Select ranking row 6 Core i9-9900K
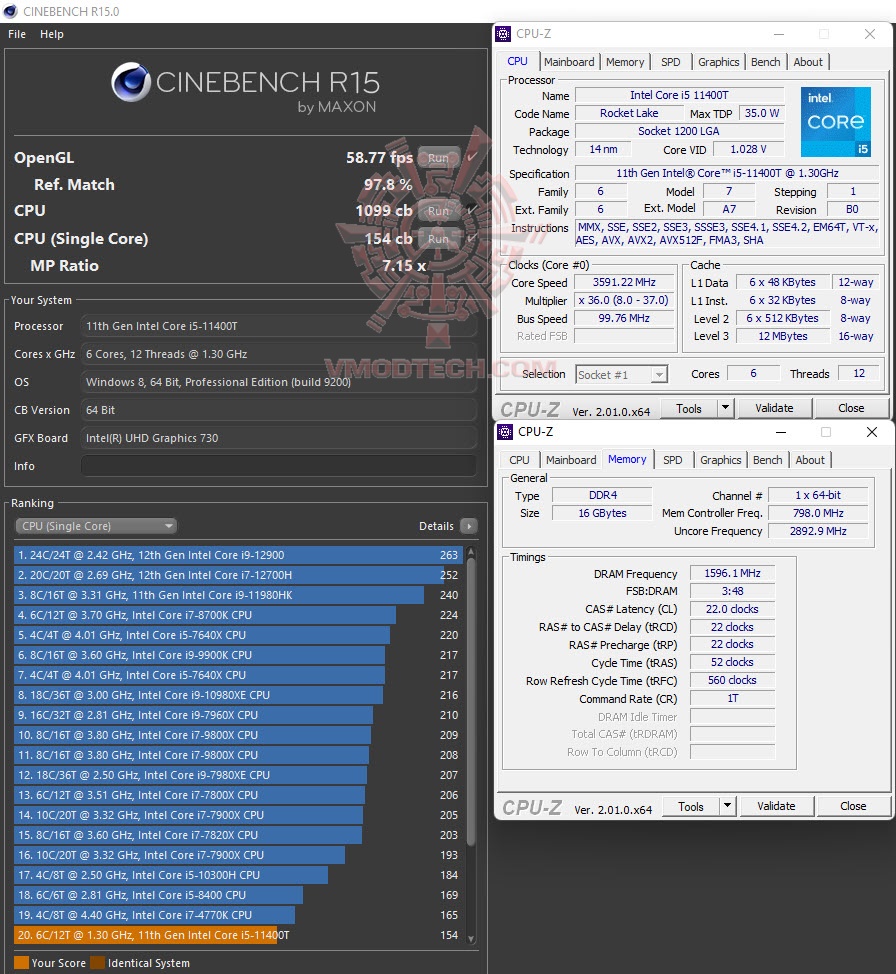The image size is (896, 974). point(237,655)
